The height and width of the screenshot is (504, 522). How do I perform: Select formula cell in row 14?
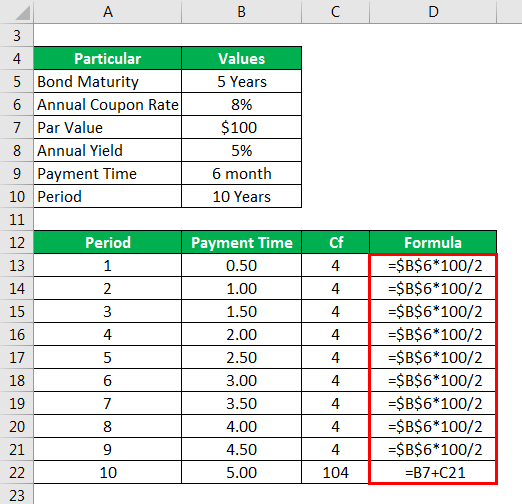click(433, 288)
